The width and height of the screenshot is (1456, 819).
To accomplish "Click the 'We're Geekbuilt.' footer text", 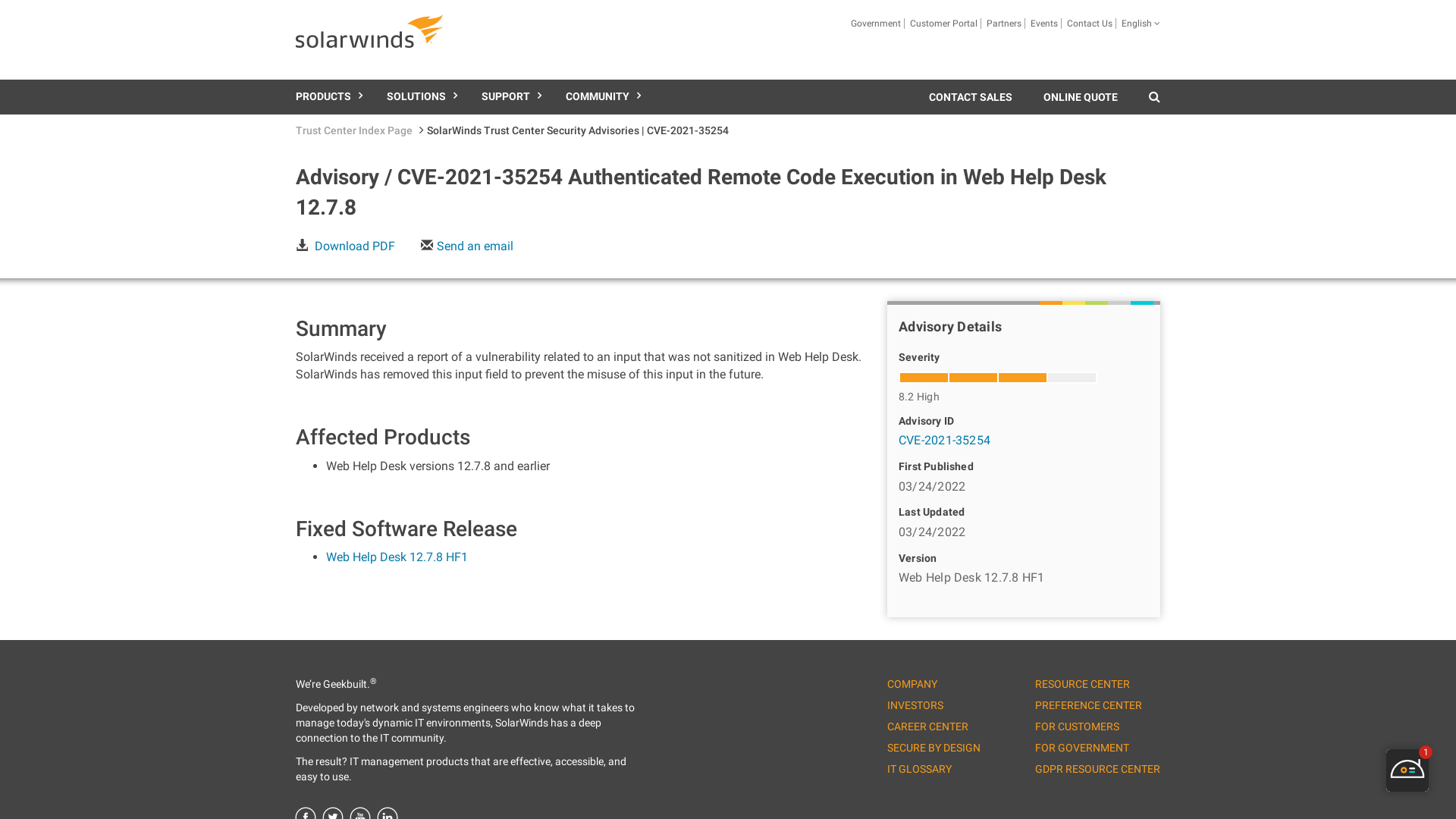I will pyautogui.click(x=336, y=683).
